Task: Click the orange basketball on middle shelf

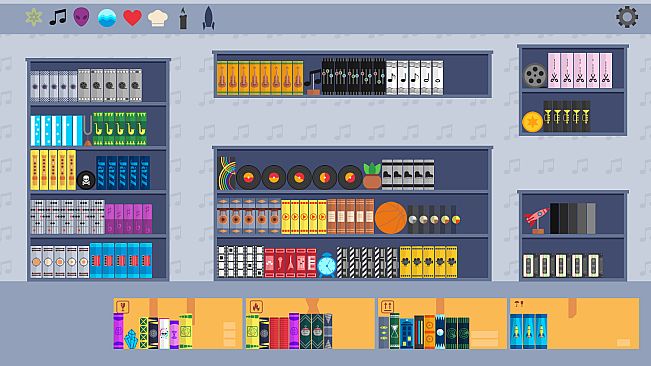Action: tap(391, 217)
